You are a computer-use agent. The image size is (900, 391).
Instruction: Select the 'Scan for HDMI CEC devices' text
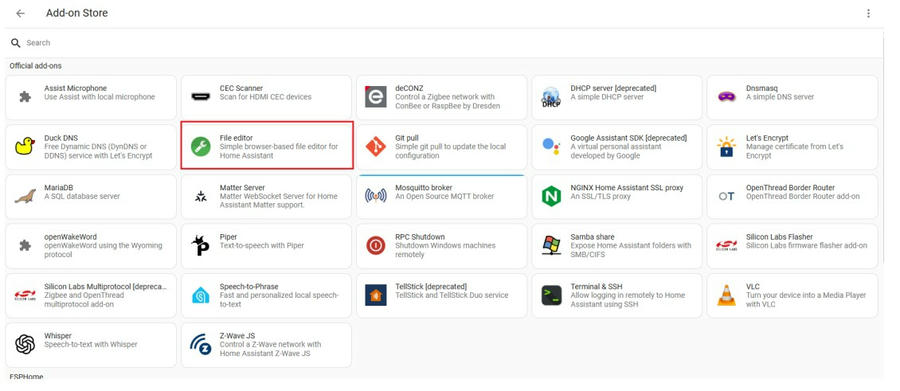[x=266, y=97]
